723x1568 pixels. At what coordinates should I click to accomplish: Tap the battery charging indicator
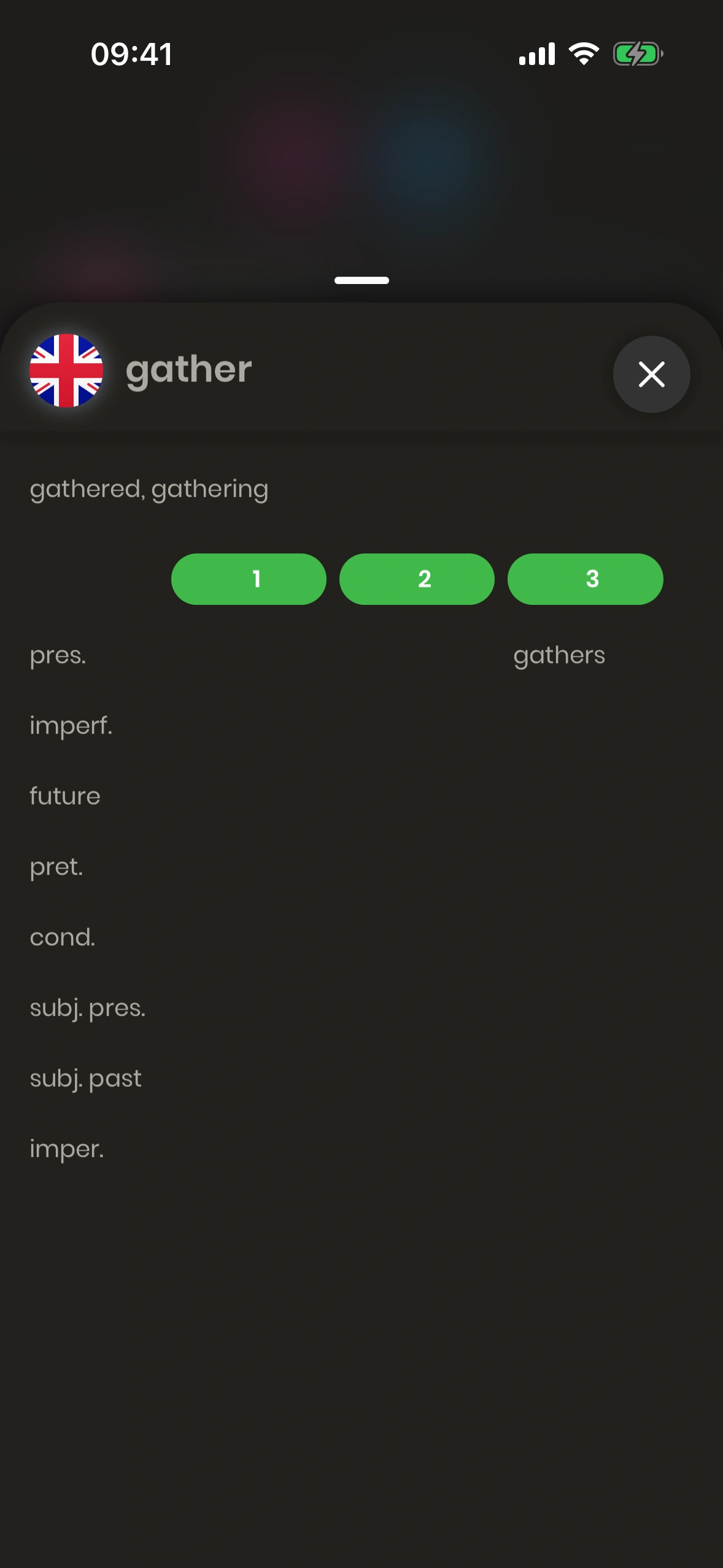tap(638, 54)
